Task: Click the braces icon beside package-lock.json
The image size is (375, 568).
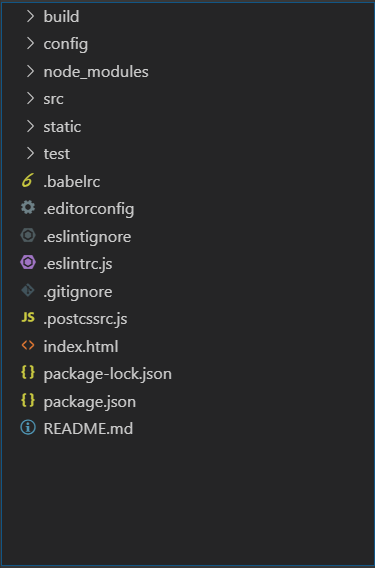Action: click(28, 372)
